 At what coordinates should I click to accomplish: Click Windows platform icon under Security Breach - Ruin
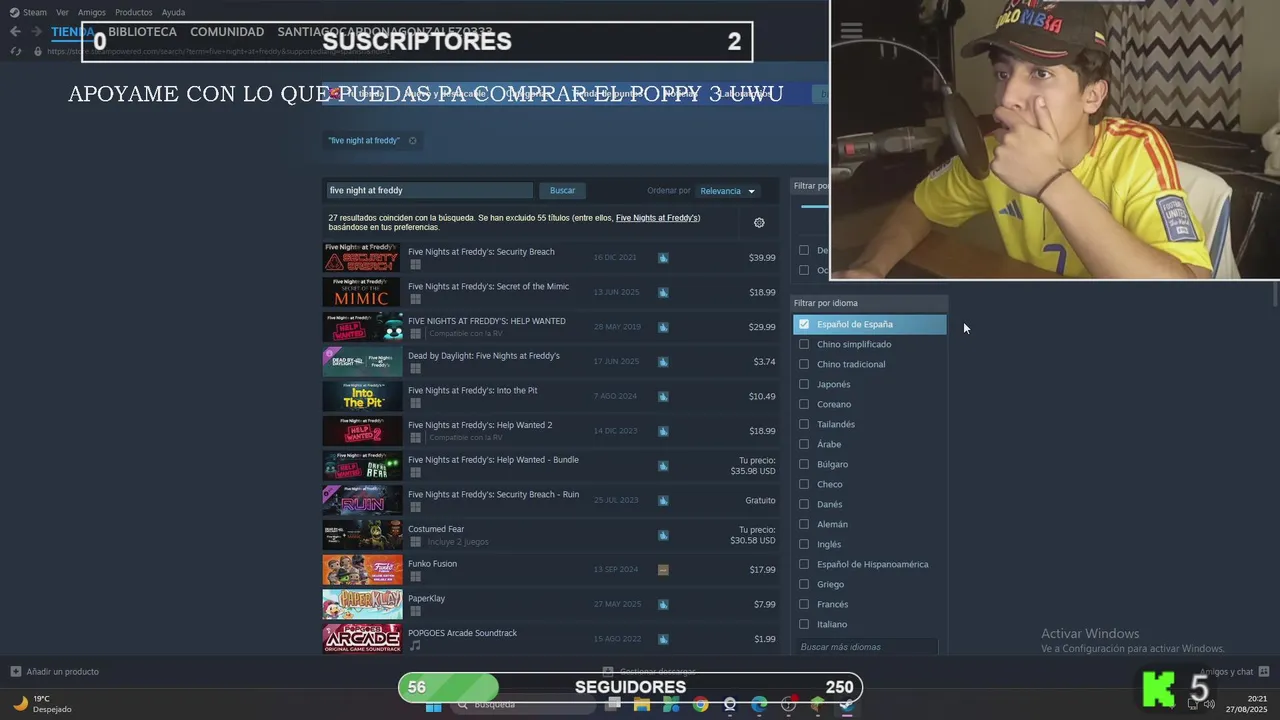point(415,507)
